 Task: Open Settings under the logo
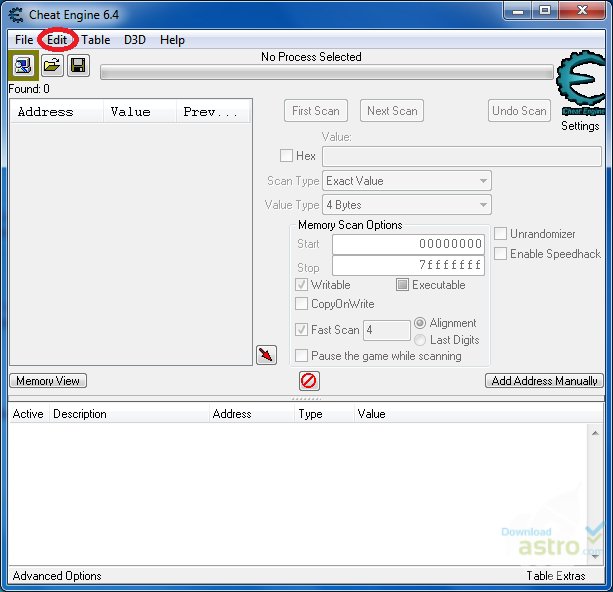[x=580, y=126]
